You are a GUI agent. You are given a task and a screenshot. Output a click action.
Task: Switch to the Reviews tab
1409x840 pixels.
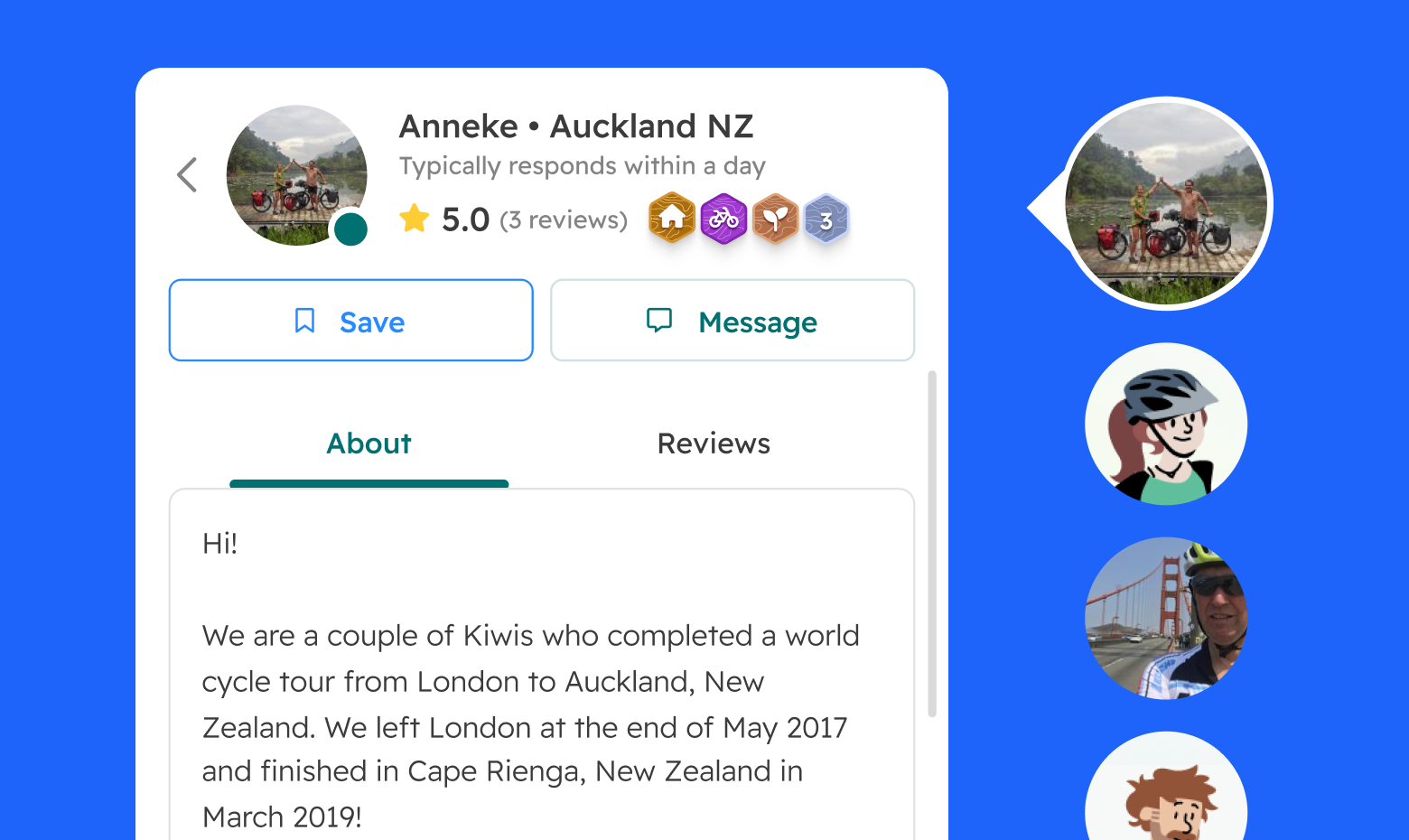pos(714,443)
